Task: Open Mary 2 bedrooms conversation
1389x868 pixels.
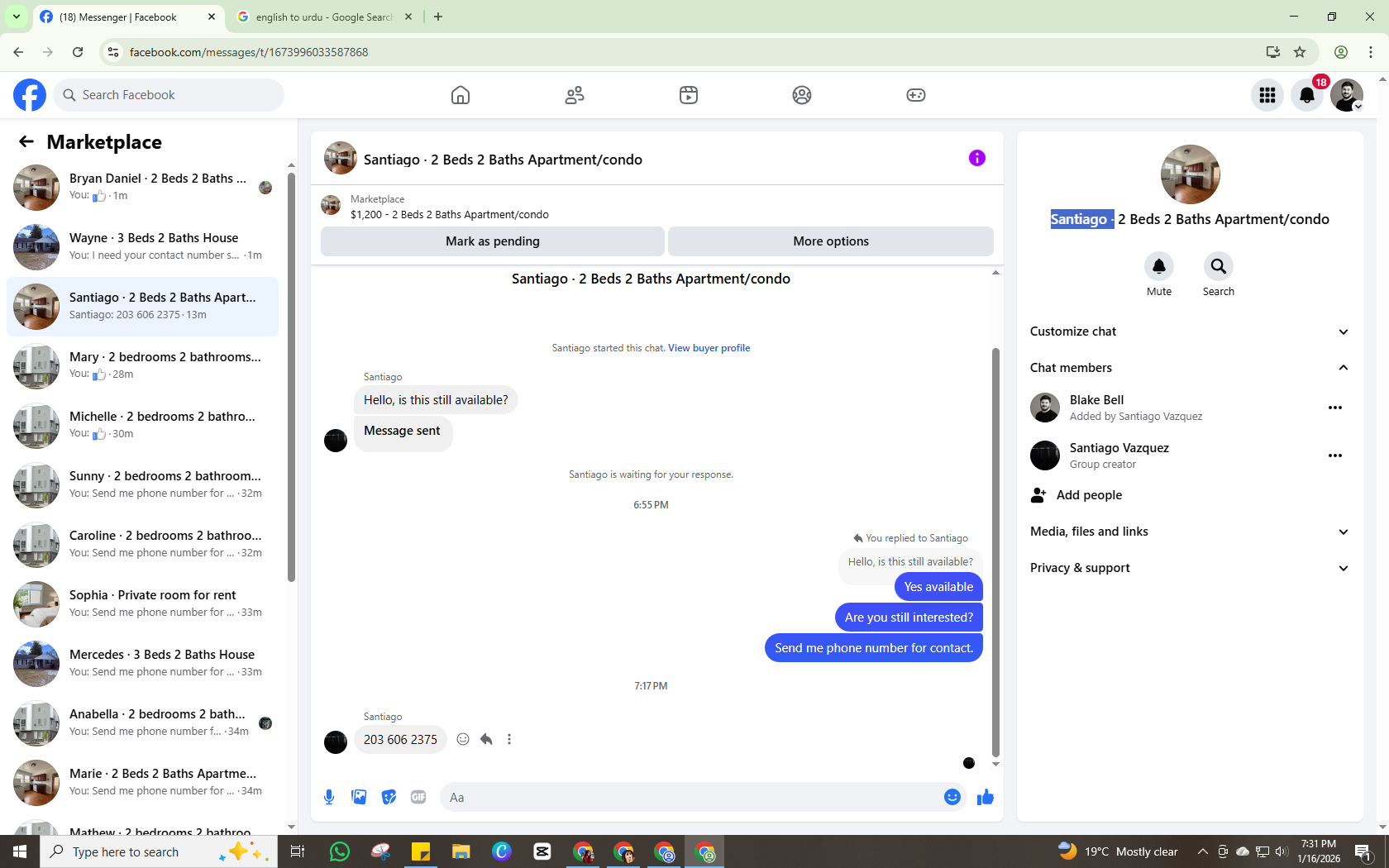Action: click(143, 366)
